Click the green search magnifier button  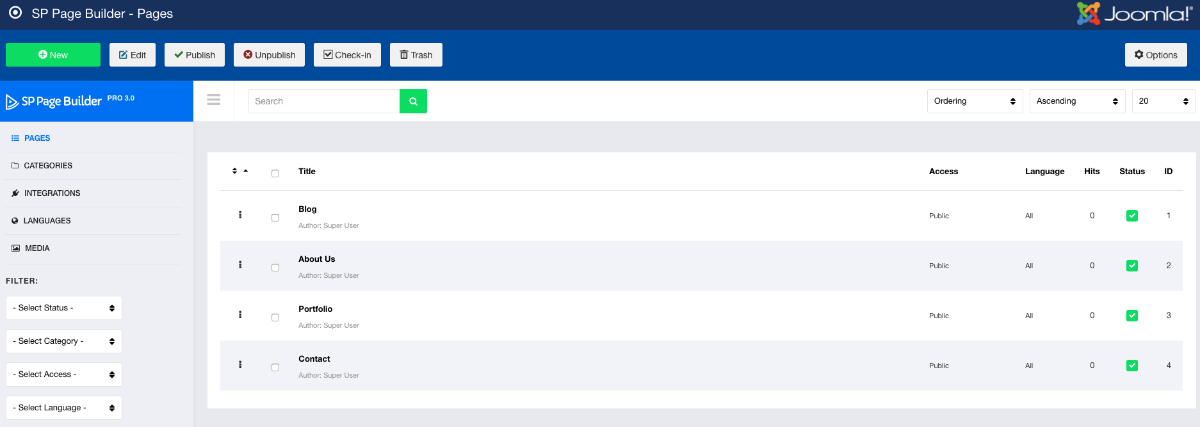point(413,101)
